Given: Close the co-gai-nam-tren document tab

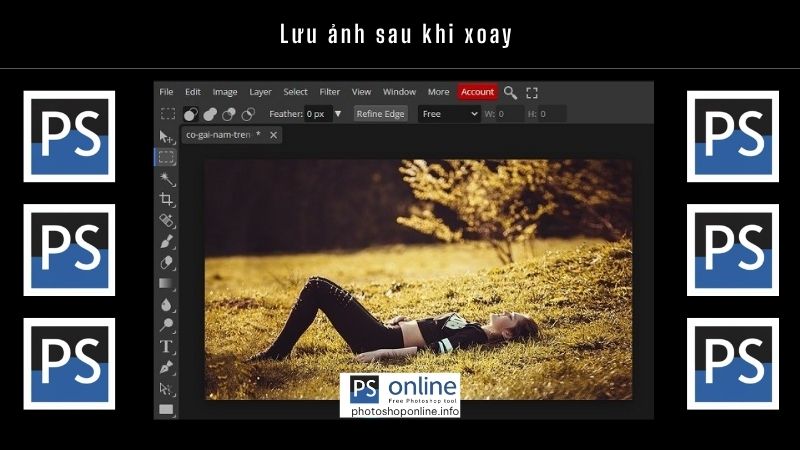Looking at the screenshot, I should 273,135.
